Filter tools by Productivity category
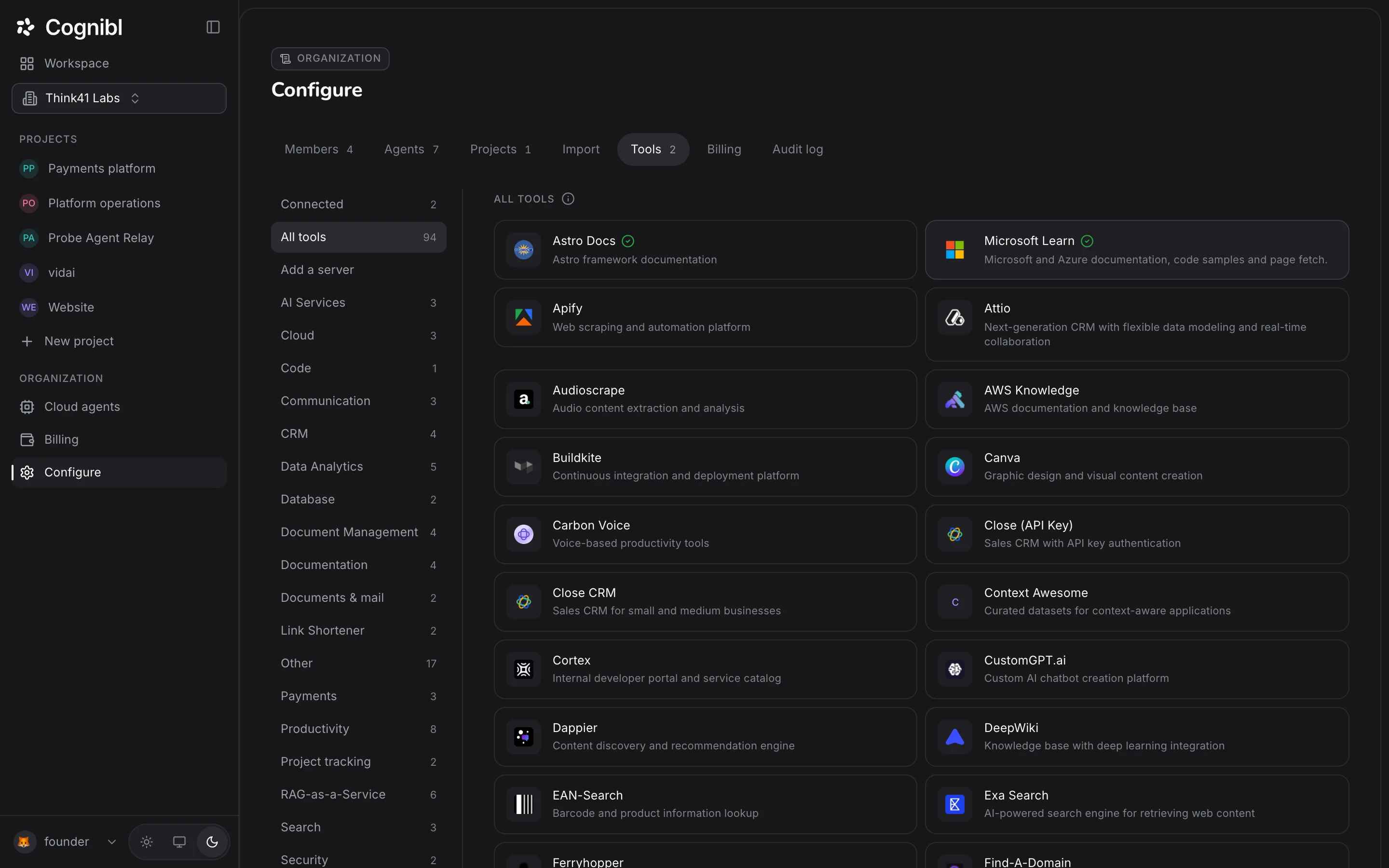Viewport: 1389px width, 868px height. pos(358,729)
